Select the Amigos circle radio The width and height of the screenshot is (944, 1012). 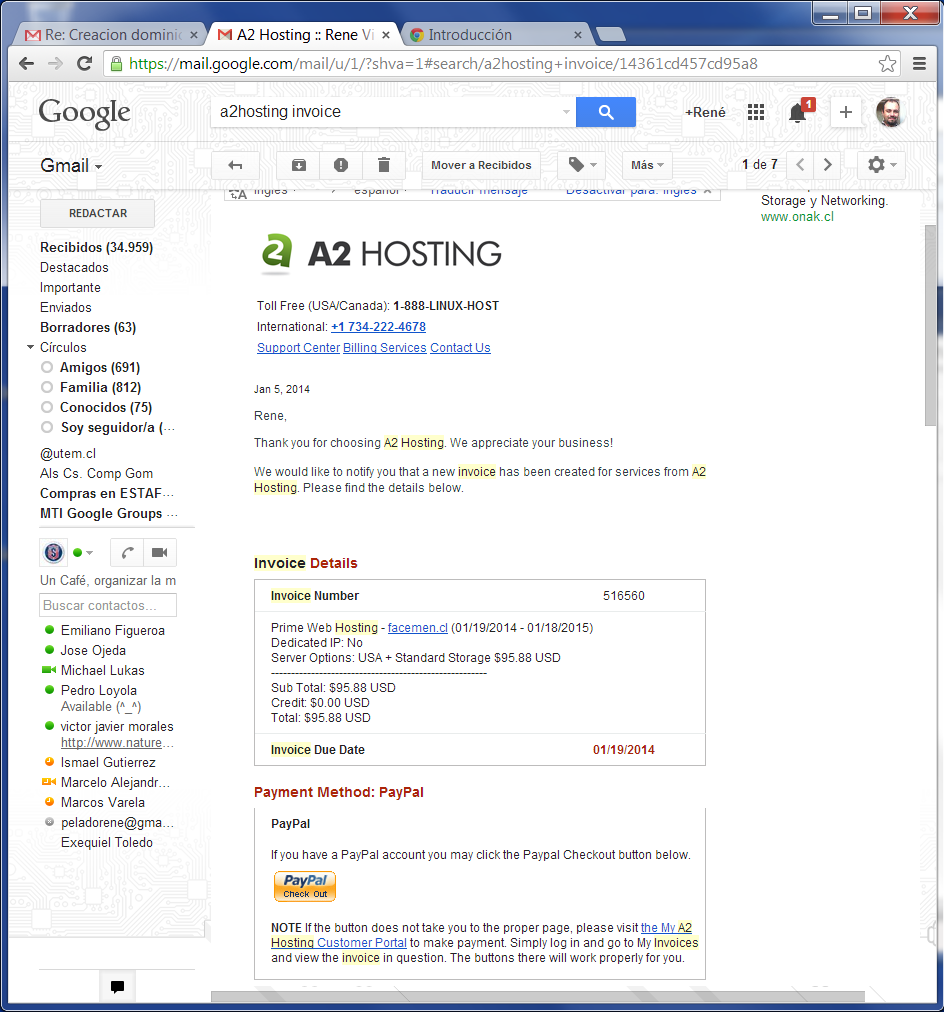[x=47, y=368]
